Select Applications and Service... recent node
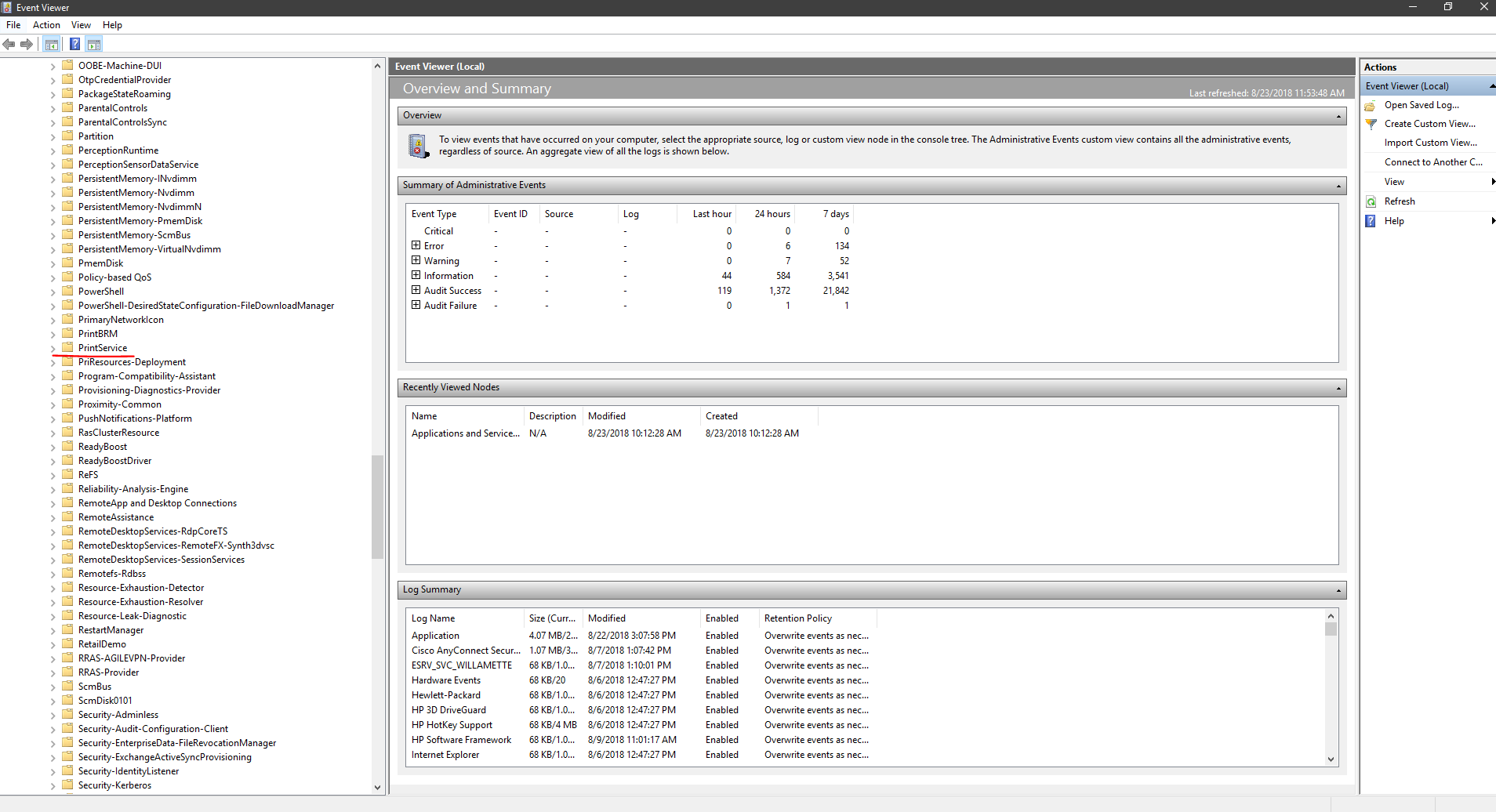 [465, 433]
